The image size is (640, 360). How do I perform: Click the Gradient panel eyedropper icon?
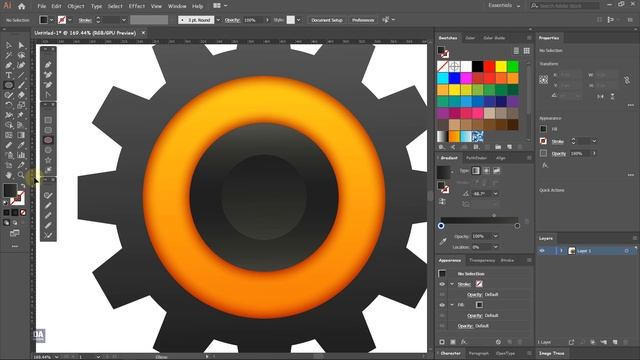click(x=443, y=242)
